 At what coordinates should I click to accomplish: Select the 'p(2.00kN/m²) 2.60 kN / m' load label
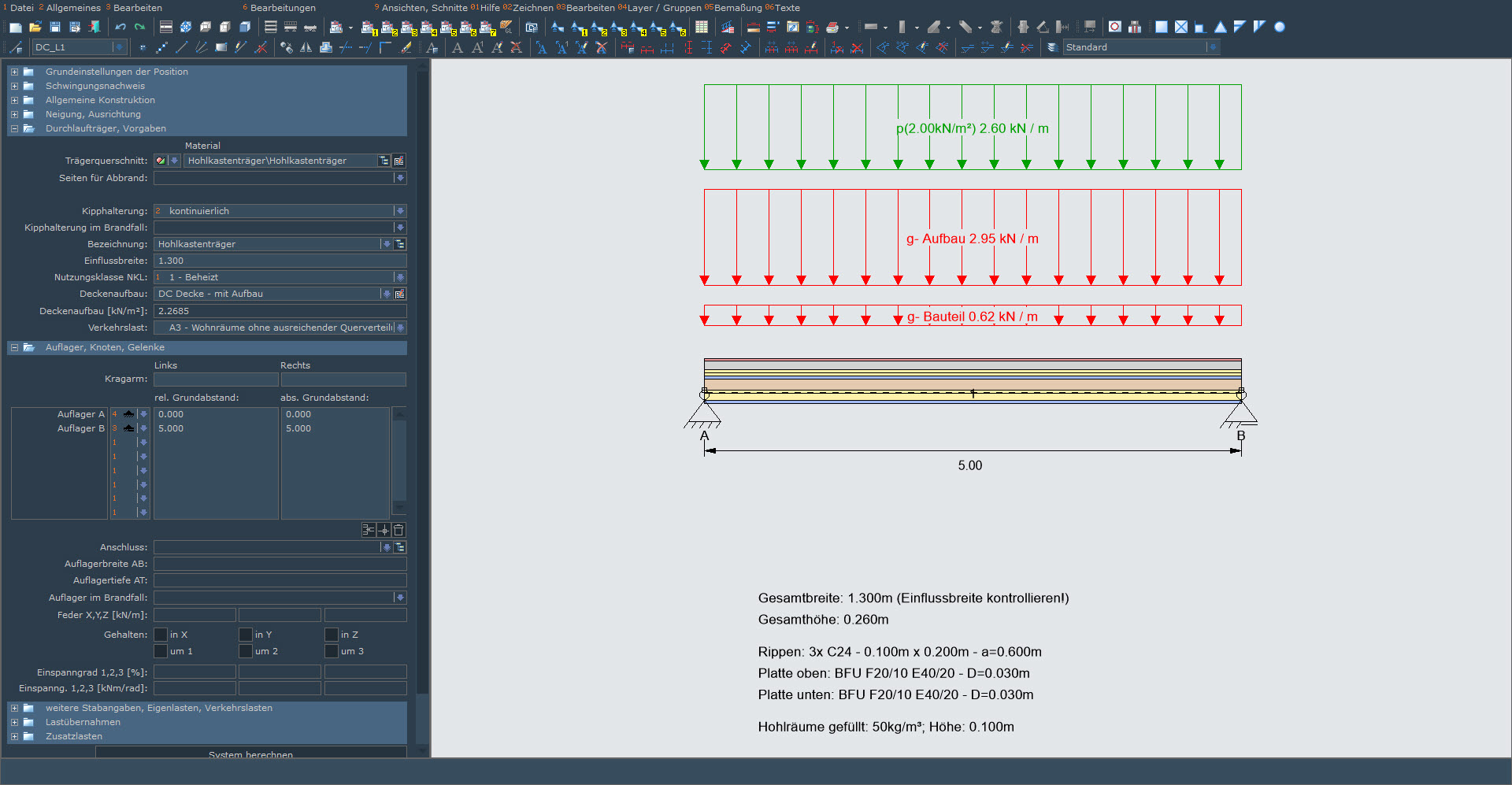[x=972, y=128]
